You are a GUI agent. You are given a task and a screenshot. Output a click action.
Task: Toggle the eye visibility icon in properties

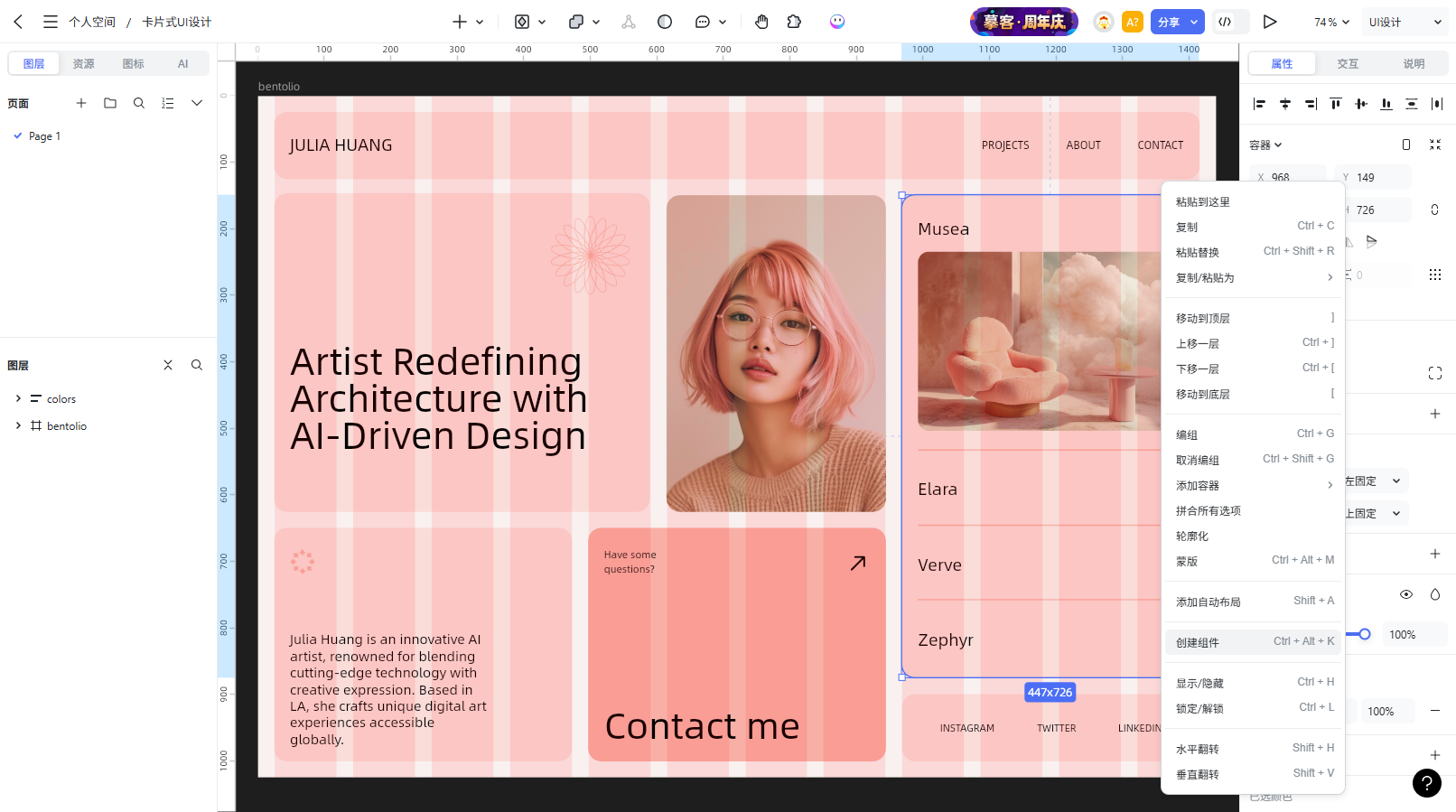pos(1406,594)
